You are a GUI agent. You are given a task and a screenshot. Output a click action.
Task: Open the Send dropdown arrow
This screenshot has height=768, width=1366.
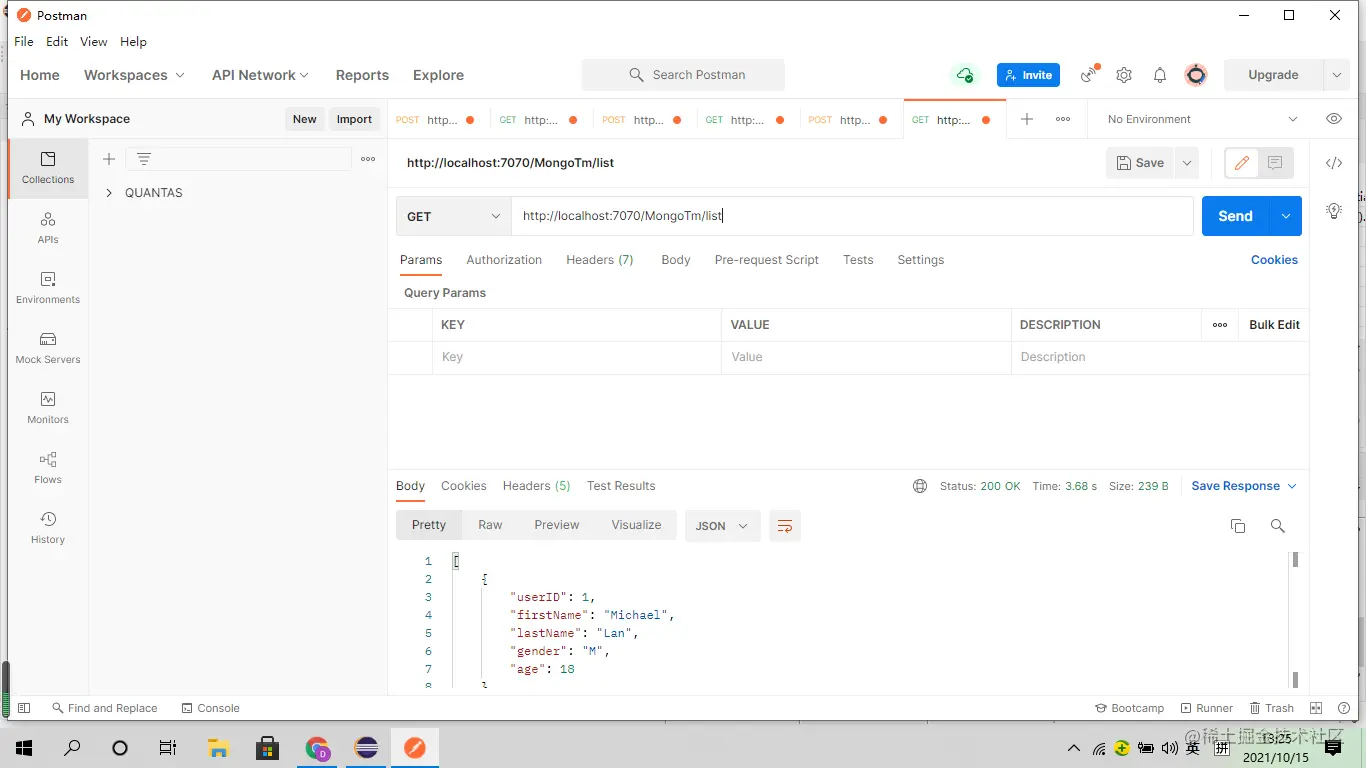1286,216
